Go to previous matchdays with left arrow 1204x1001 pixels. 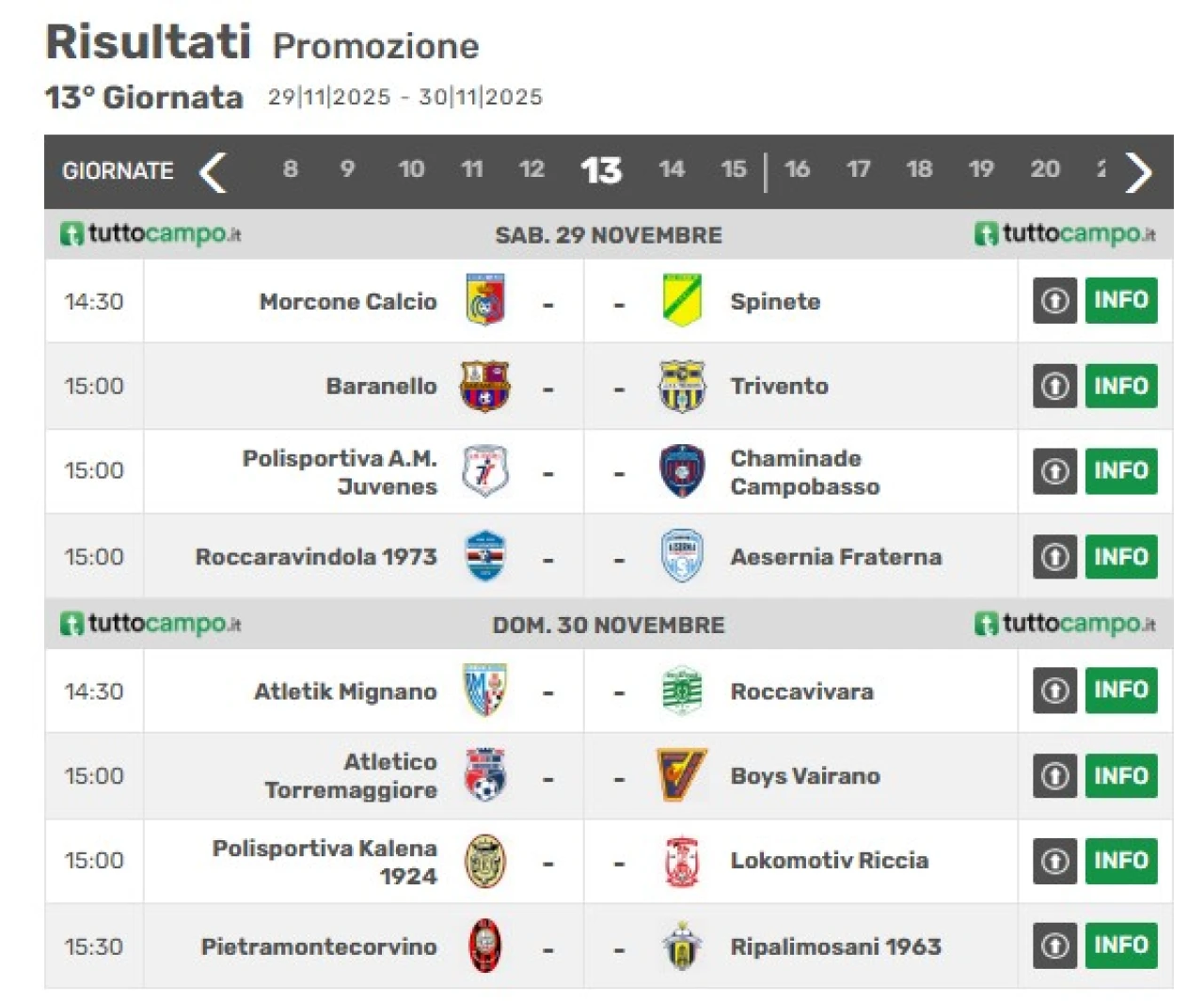214,171
